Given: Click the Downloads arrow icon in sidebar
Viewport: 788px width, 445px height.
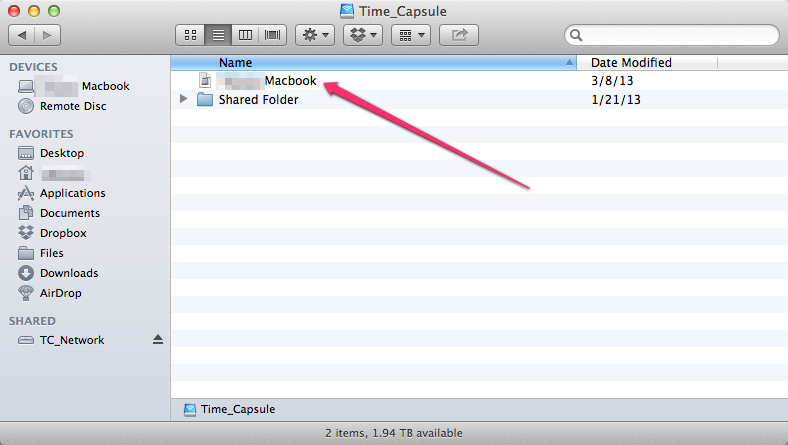Looking at the screenshot, I should (x=26, y=273).
